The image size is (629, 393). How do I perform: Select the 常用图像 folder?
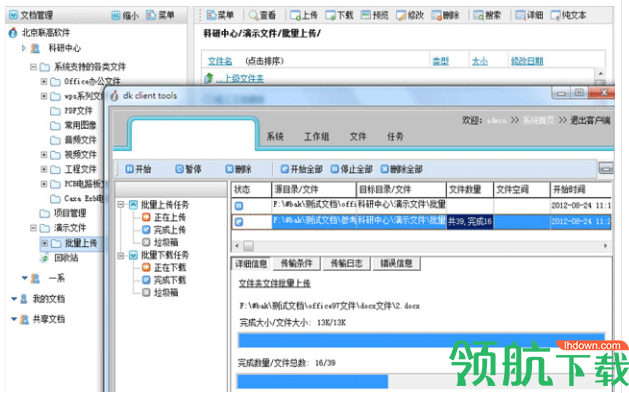tap(80, 126)
